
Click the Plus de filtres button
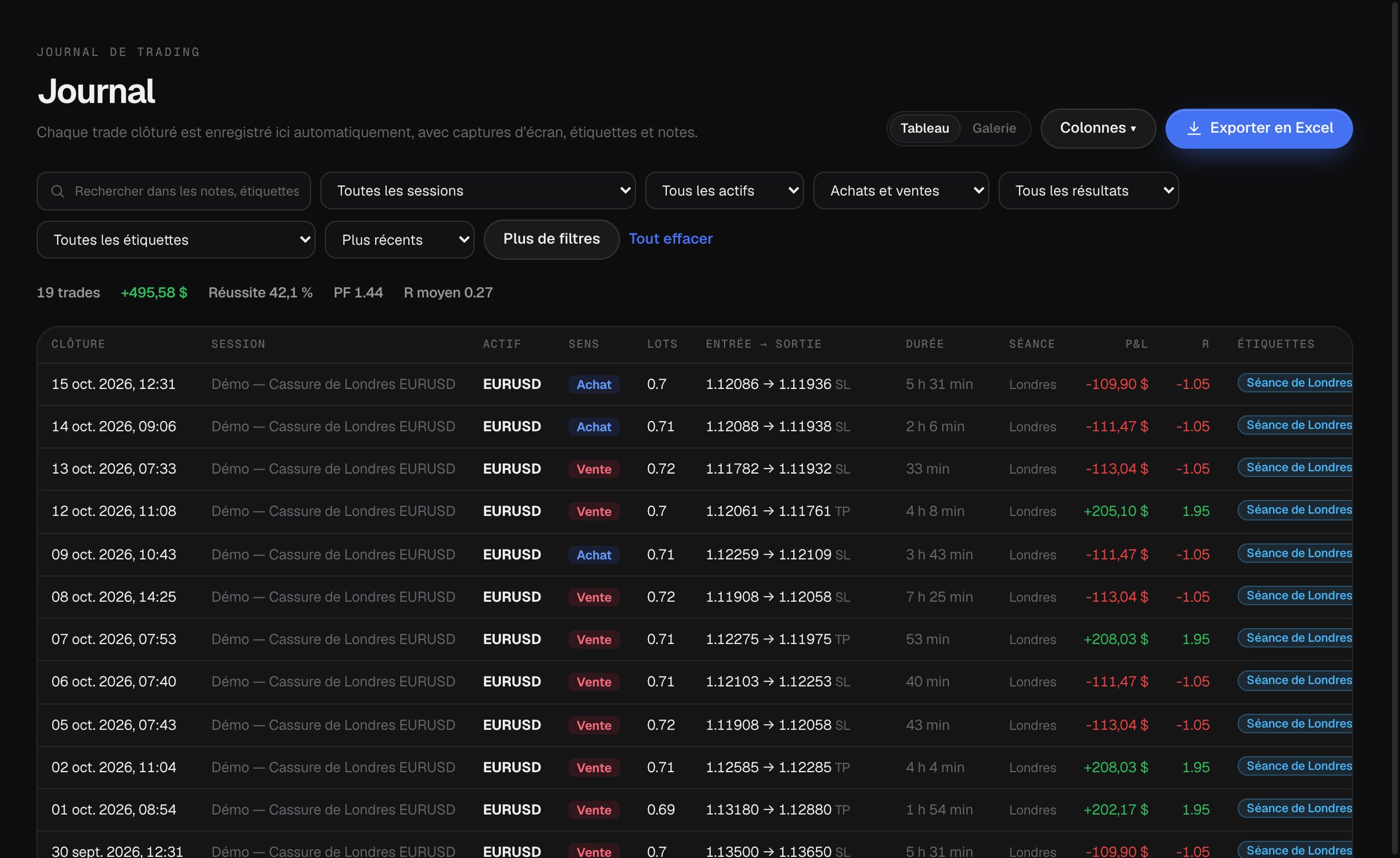[x=551, y=239]
